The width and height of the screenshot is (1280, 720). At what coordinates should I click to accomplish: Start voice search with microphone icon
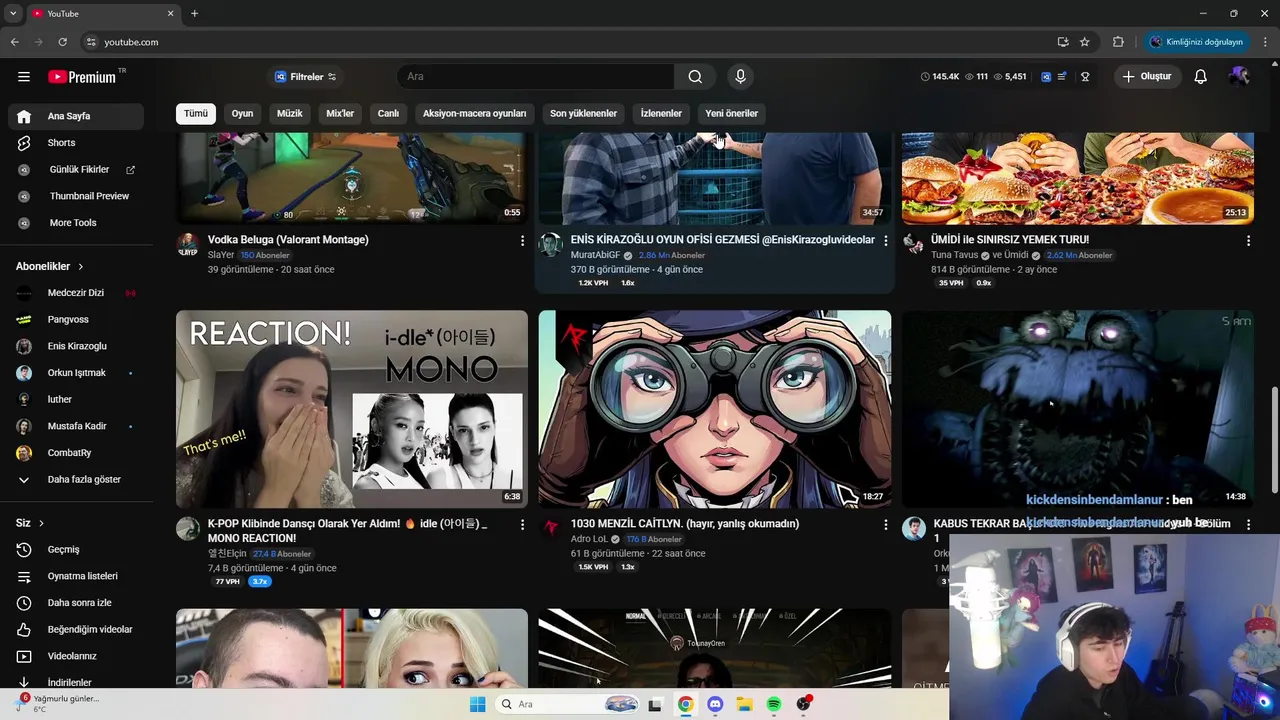click(x=740, y=77)
